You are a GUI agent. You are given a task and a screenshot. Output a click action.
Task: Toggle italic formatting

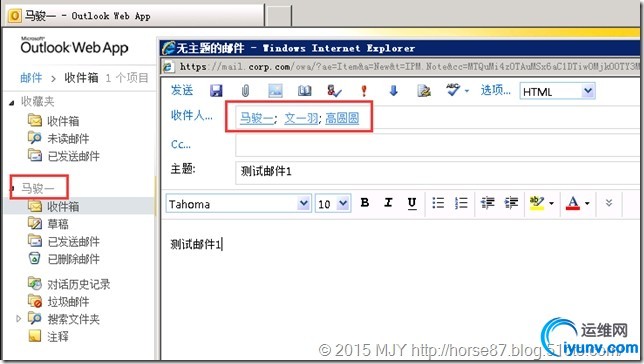pos(388,203)
